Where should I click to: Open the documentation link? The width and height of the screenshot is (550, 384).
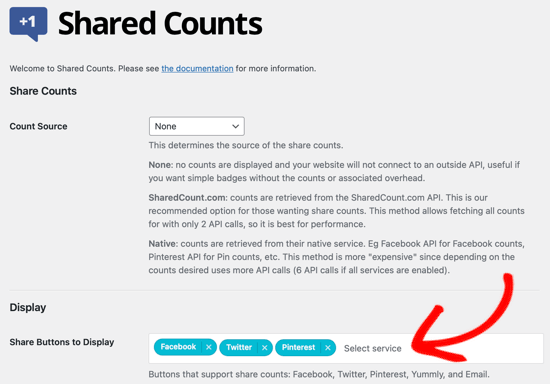[197, 68]
